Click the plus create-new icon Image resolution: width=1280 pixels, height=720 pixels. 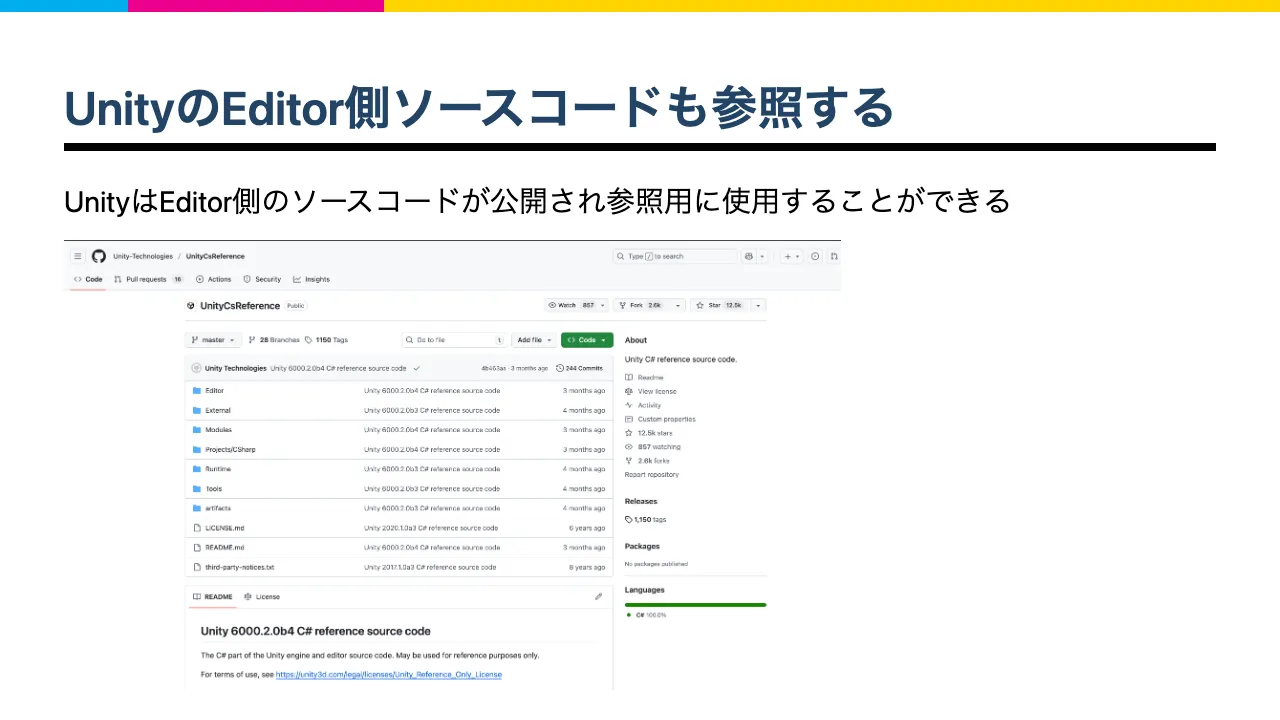pos(788,256)
